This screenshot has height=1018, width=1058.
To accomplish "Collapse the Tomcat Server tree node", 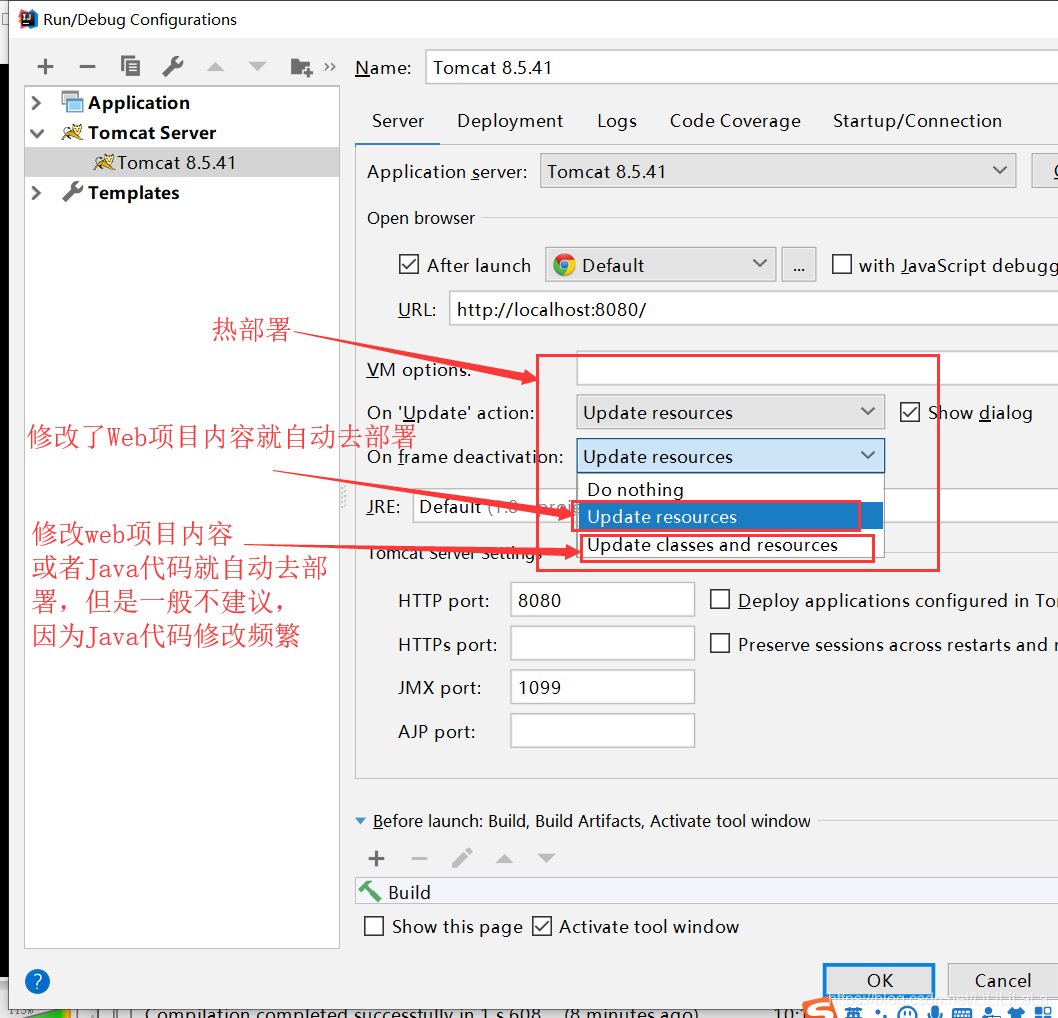I will pyautogui.click(x=37, y=133).
